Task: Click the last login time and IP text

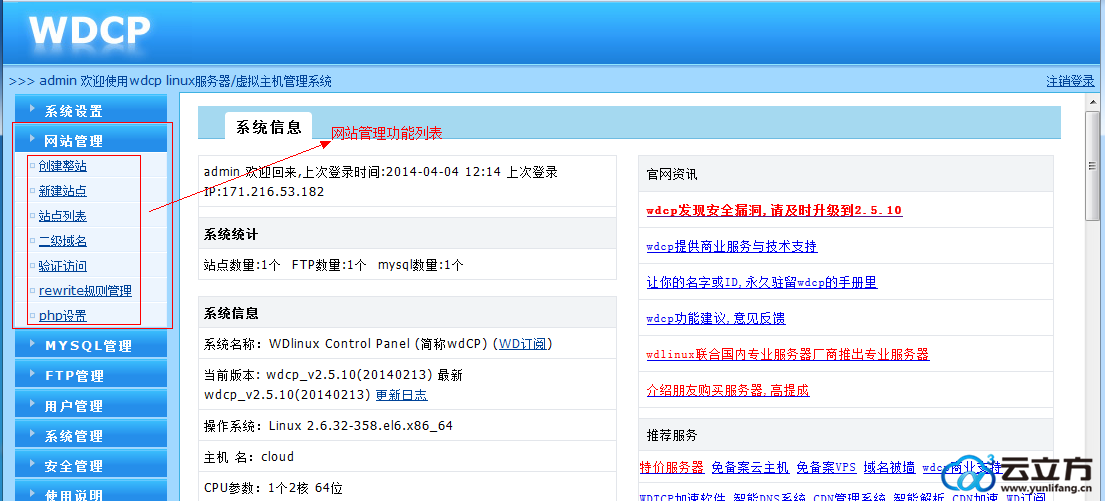Action: pos(381,181)
